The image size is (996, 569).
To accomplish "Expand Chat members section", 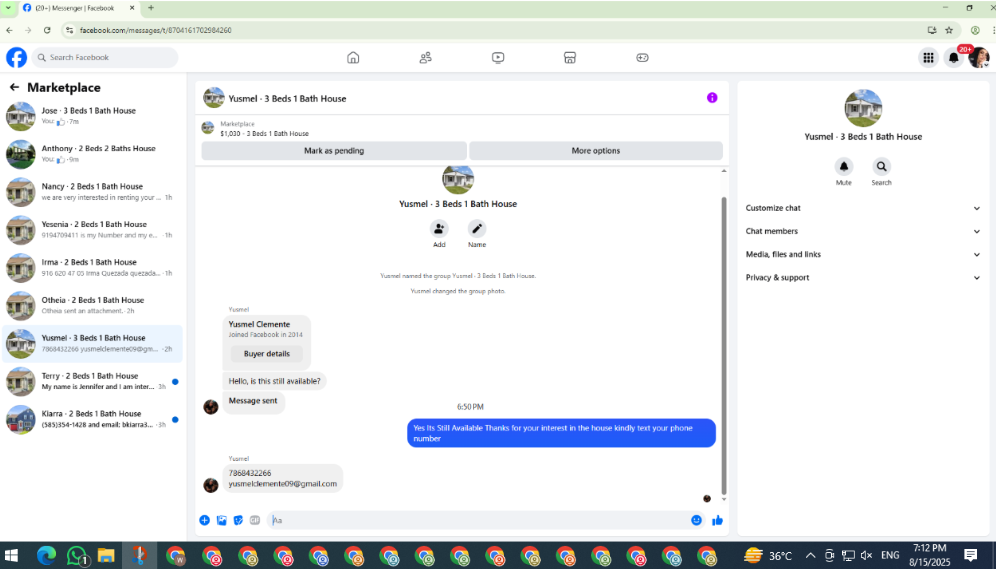I will [863, 231].
